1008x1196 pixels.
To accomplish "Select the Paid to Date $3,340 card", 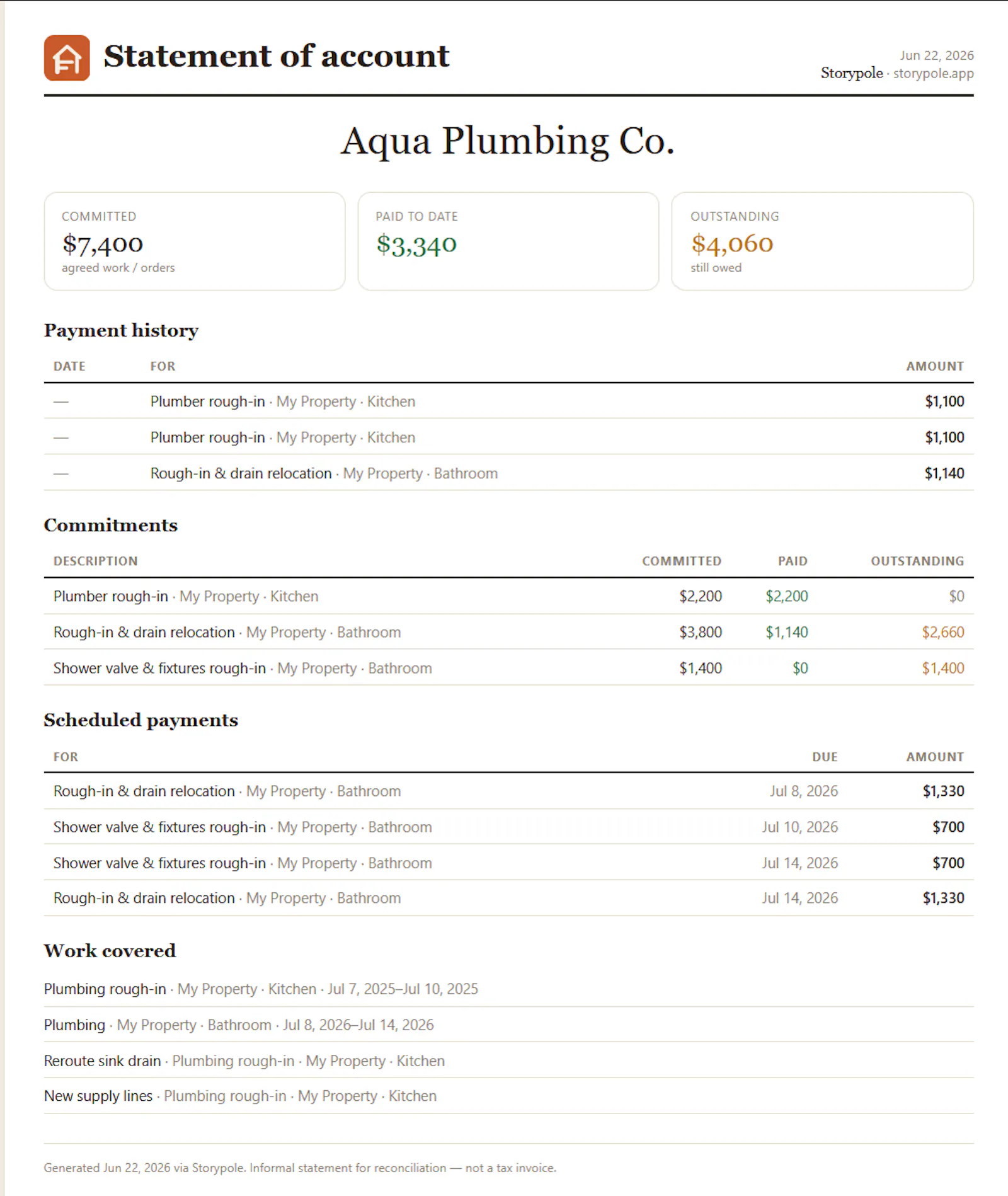I will point(508,241).
